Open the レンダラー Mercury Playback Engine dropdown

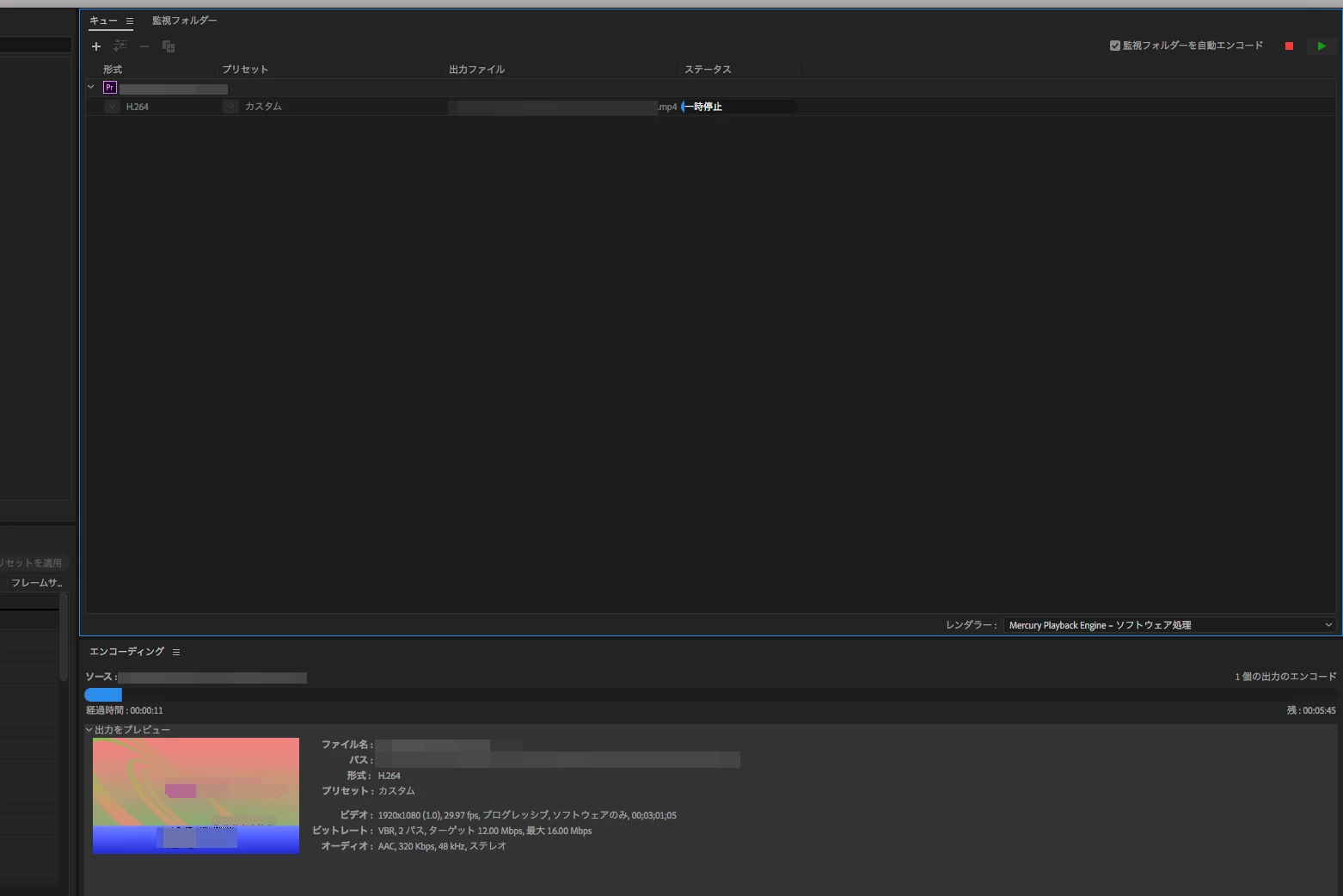point(1169,625)
